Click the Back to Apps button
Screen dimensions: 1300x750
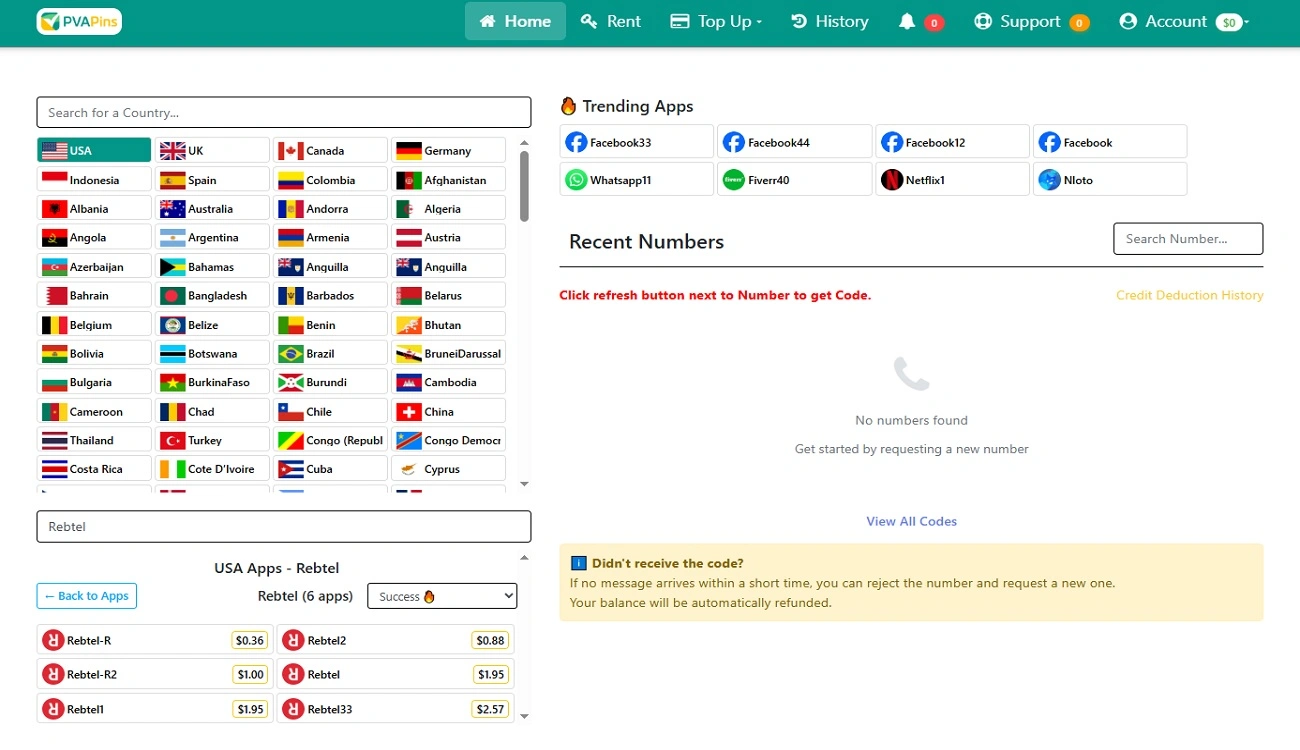pos(87,596)
